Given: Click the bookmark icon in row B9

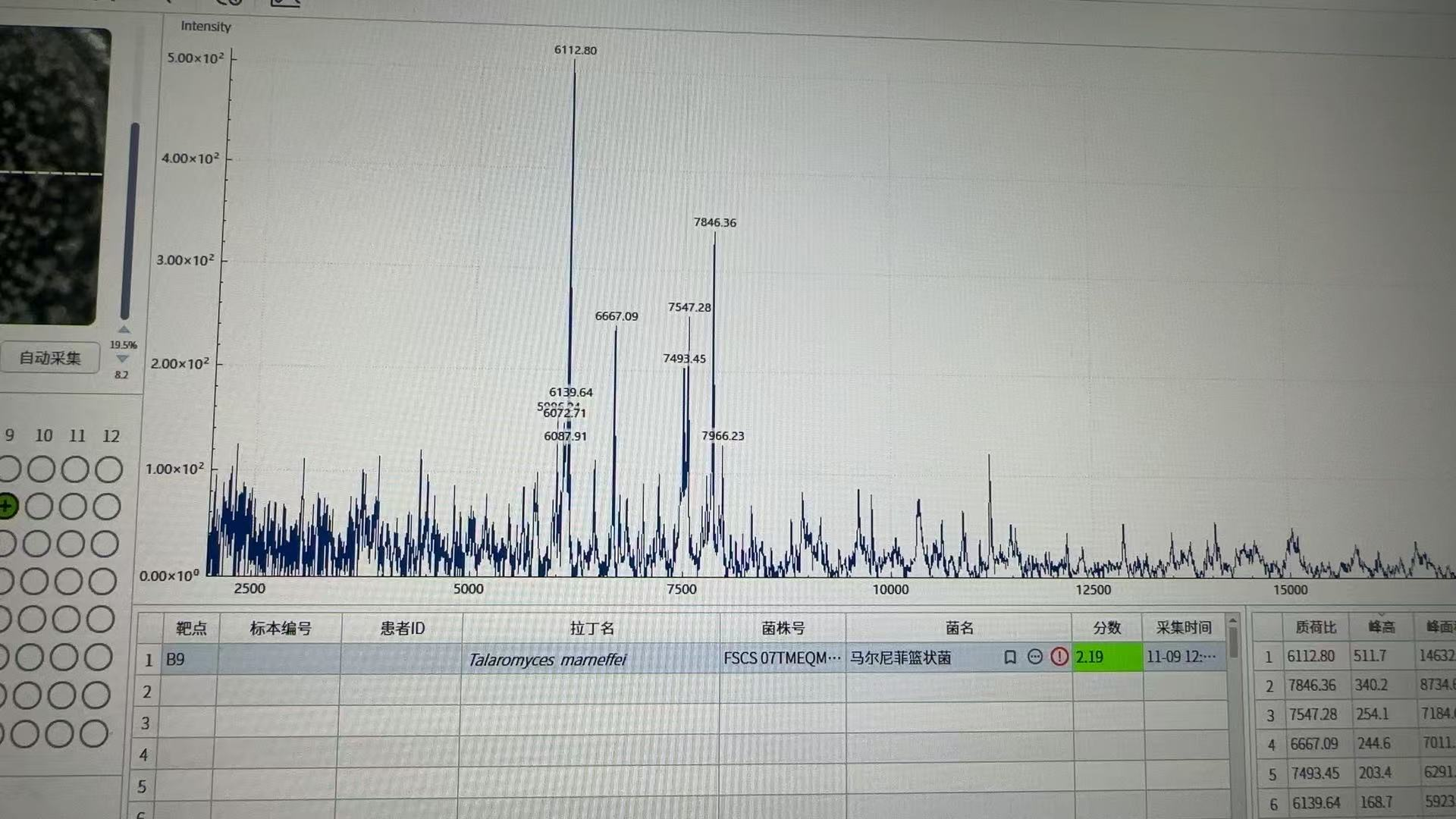Looking at the screenshot, I should [x=1009, y=657].
